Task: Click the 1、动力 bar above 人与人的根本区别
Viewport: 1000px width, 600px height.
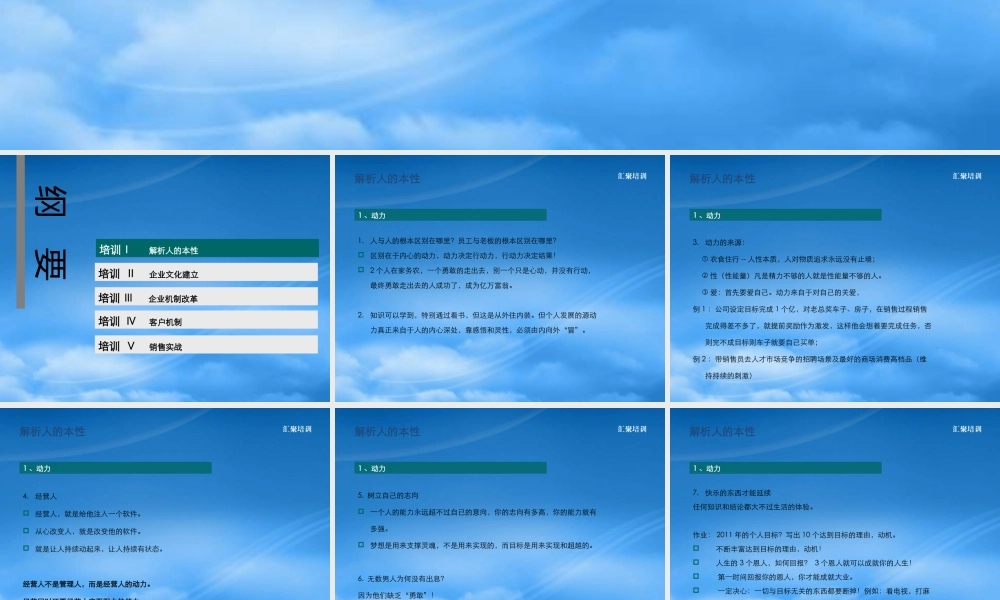Action: (x=450, y=215)
